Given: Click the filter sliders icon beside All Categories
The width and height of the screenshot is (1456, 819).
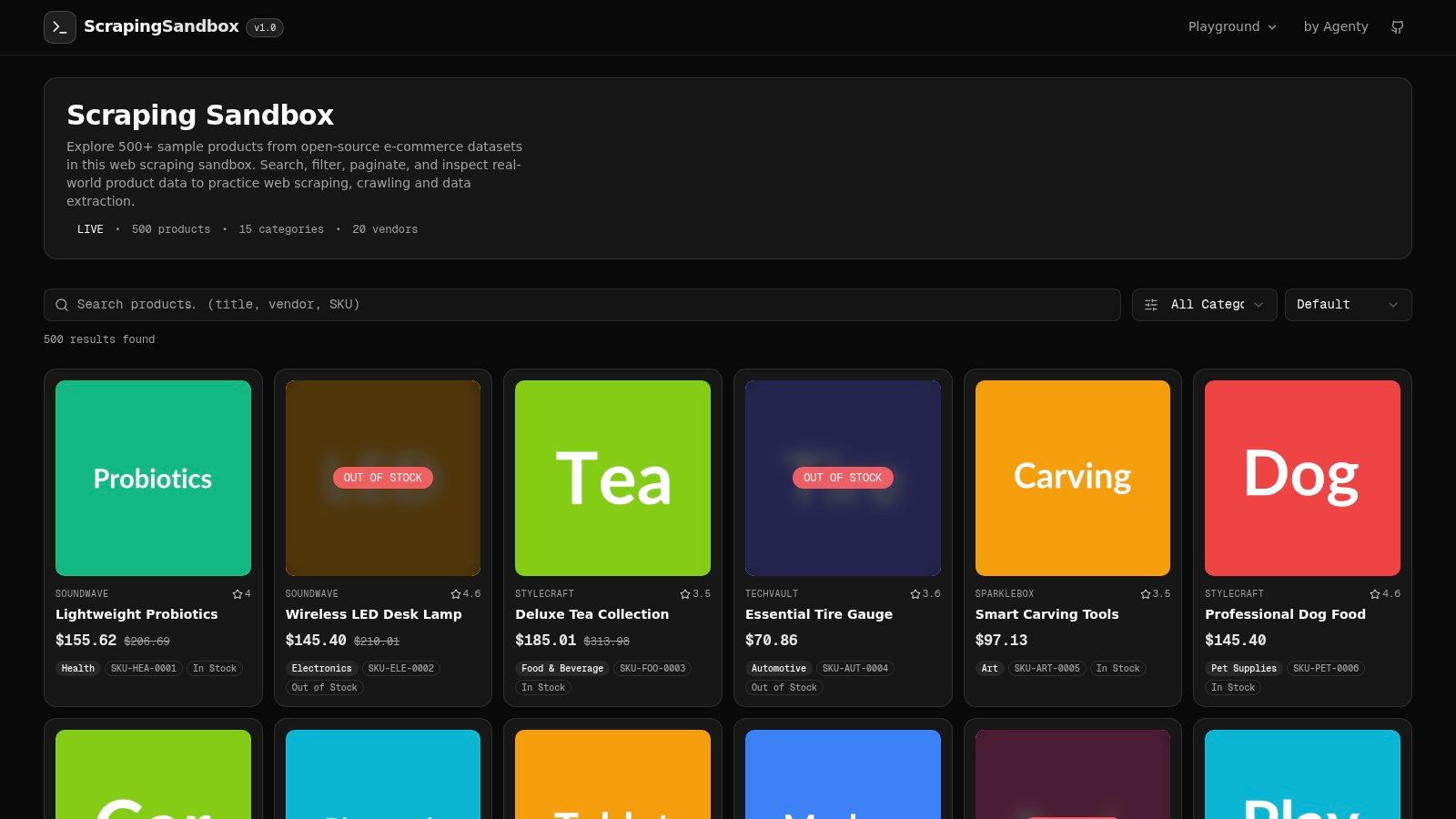Looking at the screenshot, I should (1151, 305).
